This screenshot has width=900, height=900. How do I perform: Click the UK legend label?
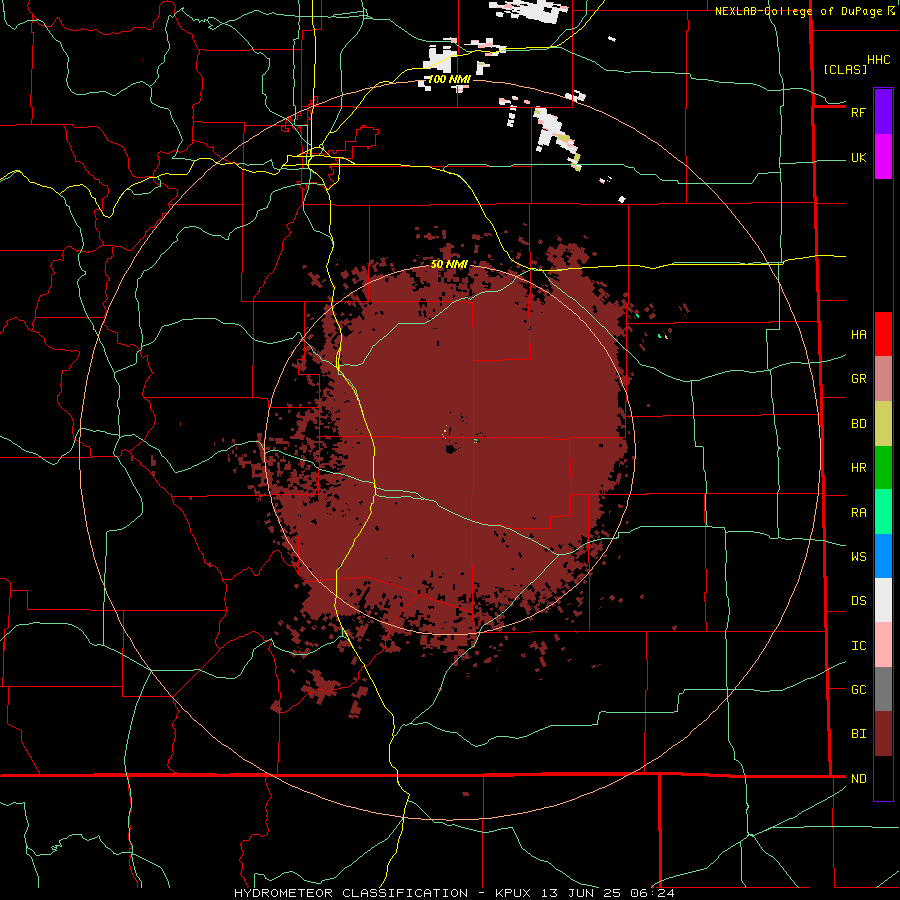point(858,158)
